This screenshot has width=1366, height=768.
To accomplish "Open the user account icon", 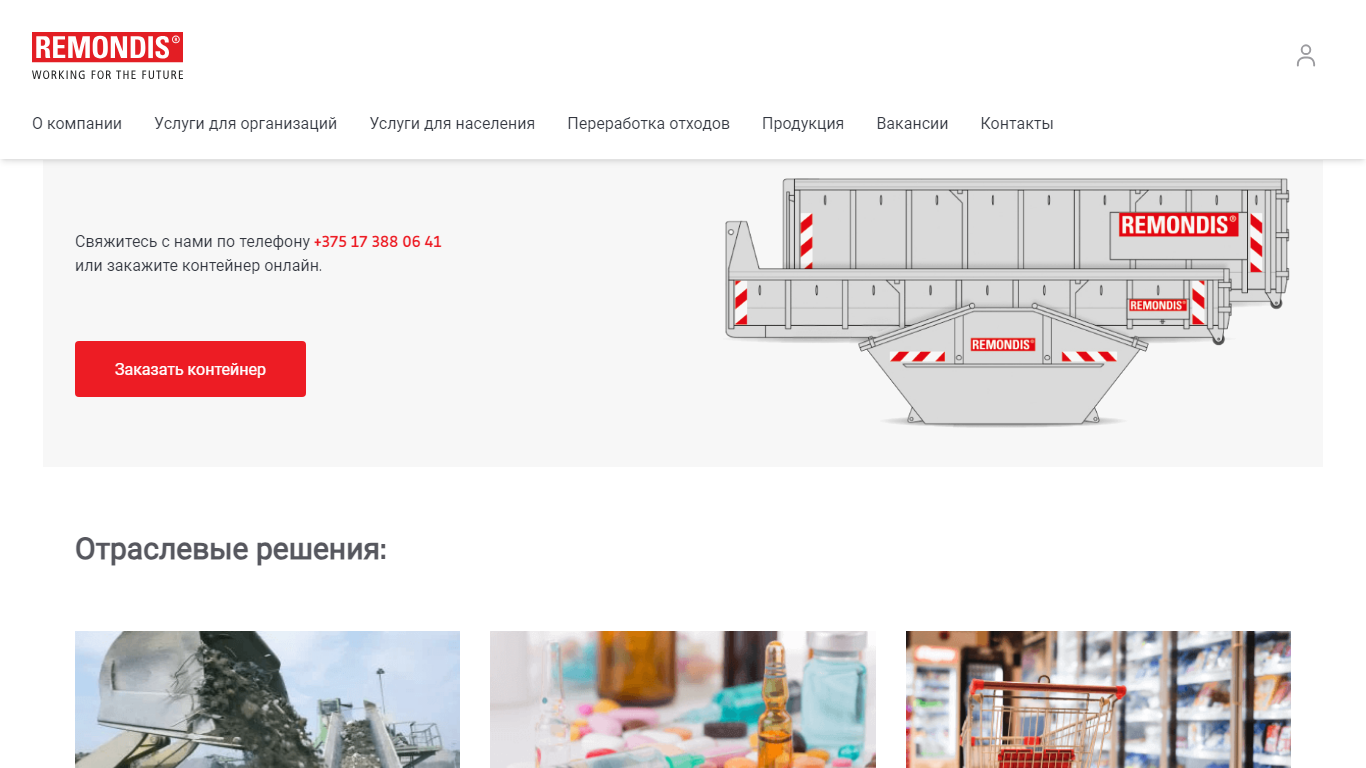I will (1306, 55).
